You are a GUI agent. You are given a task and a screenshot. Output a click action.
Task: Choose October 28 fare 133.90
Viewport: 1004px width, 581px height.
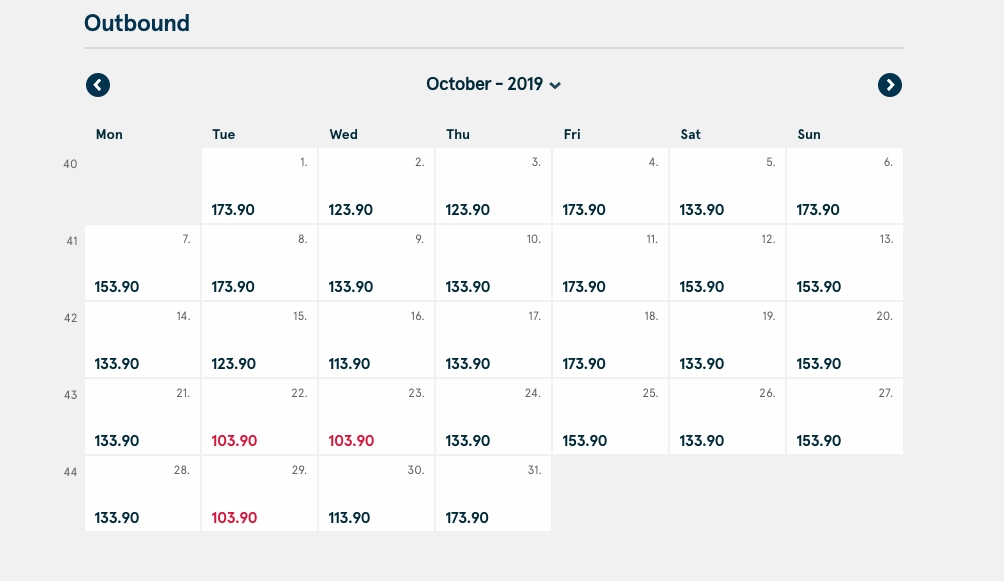tap(143, 493)
